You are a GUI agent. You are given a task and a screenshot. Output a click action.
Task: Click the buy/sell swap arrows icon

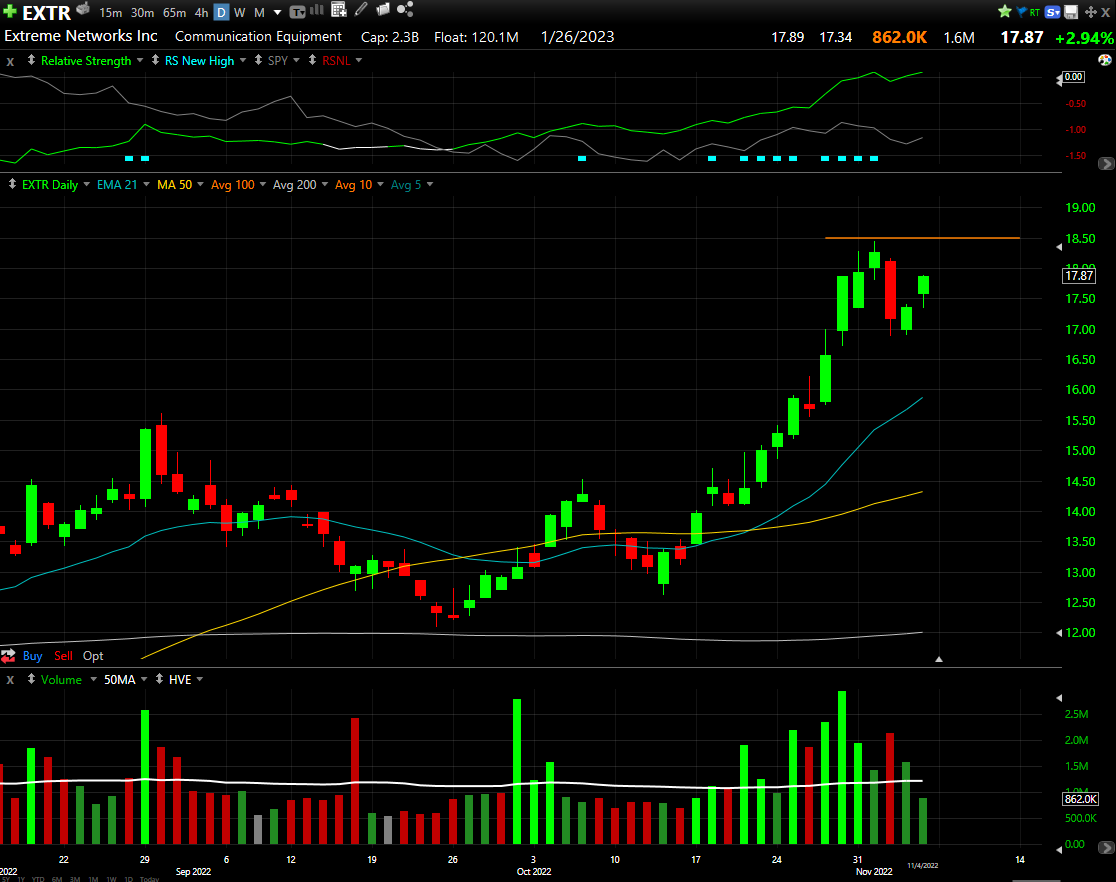9,656
